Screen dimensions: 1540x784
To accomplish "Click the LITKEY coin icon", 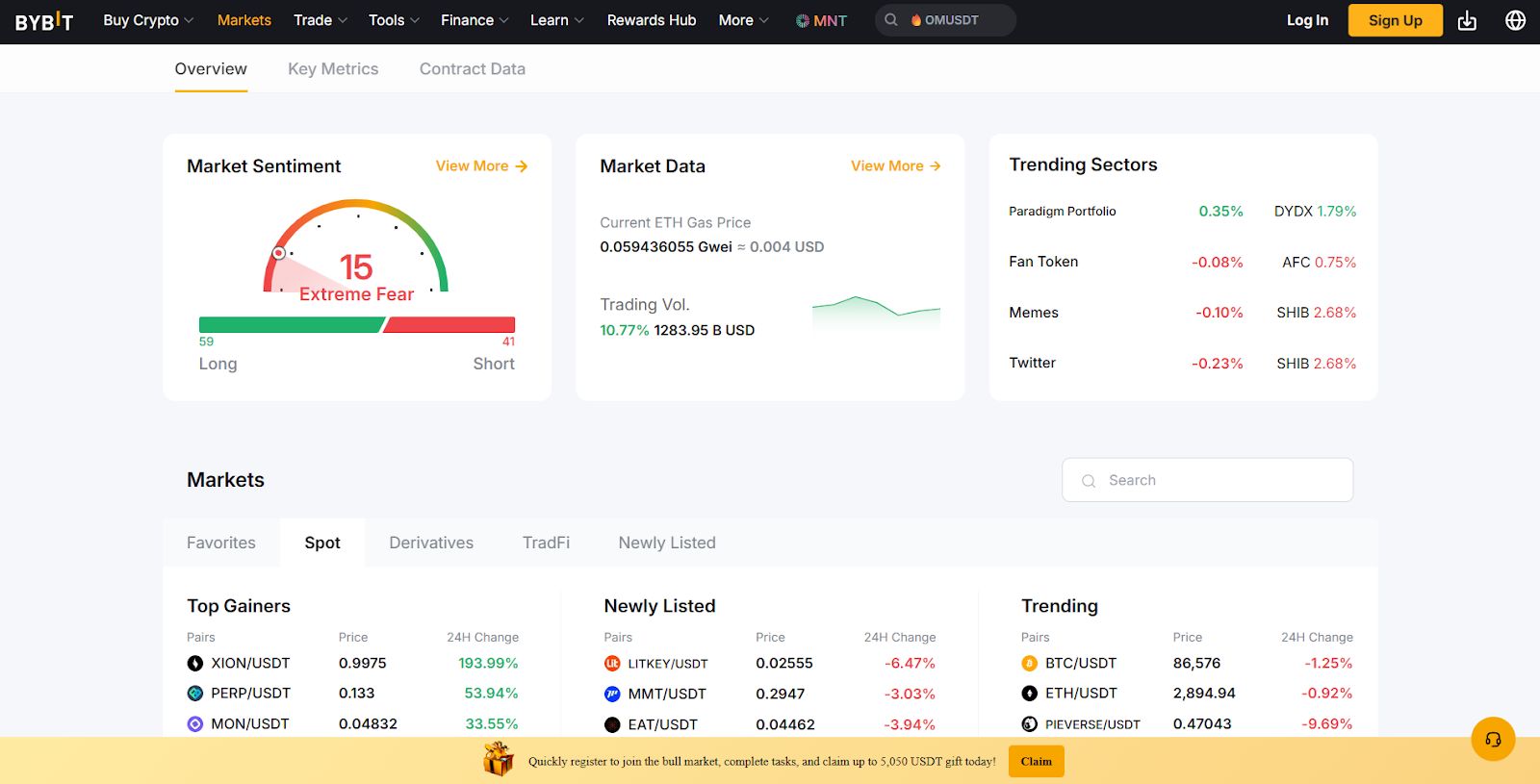I will click(x=612, y=663).
